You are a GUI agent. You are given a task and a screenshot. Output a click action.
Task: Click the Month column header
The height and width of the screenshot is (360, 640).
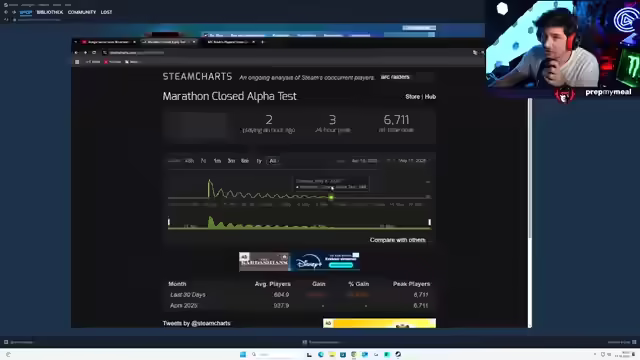(x=177, y=284)
